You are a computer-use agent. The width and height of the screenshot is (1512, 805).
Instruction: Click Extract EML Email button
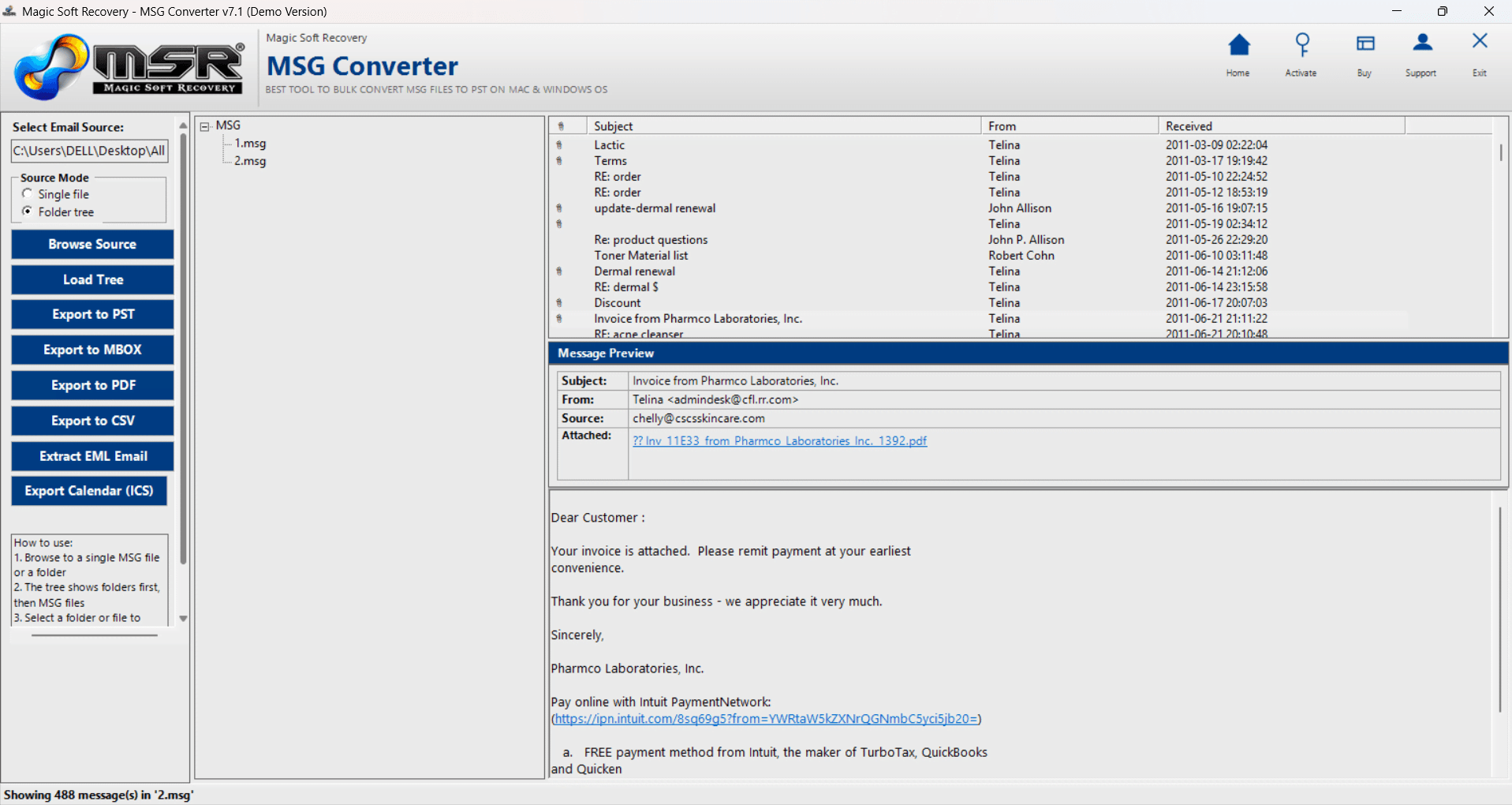(x=92, y=456)
